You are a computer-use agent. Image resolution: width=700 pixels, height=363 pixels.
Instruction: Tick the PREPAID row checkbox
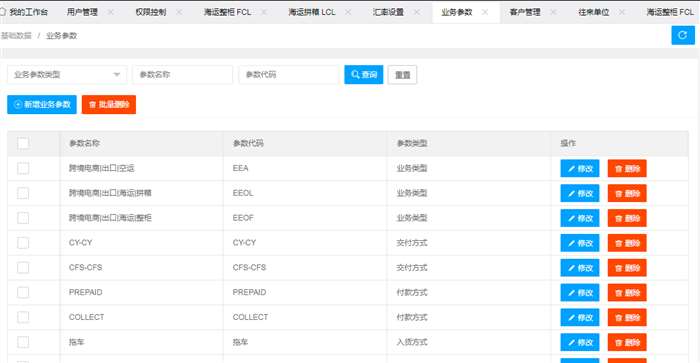tap(23, 292)
